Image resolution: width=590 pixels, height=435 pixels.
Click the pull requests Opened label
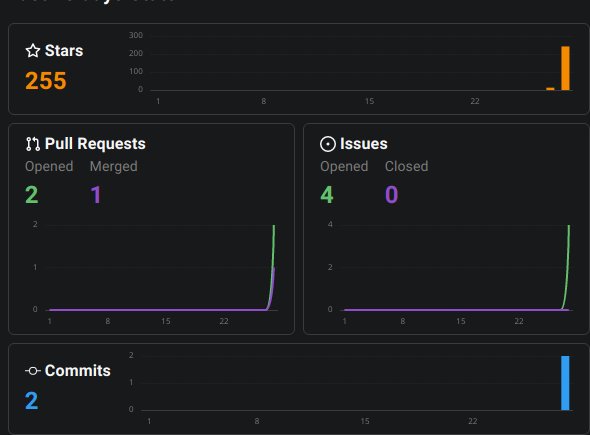[49, 167]
